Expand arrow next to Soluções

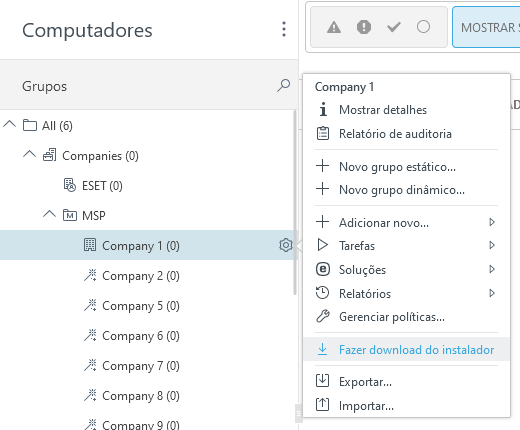pyautogui.click(x=492, y=269)
